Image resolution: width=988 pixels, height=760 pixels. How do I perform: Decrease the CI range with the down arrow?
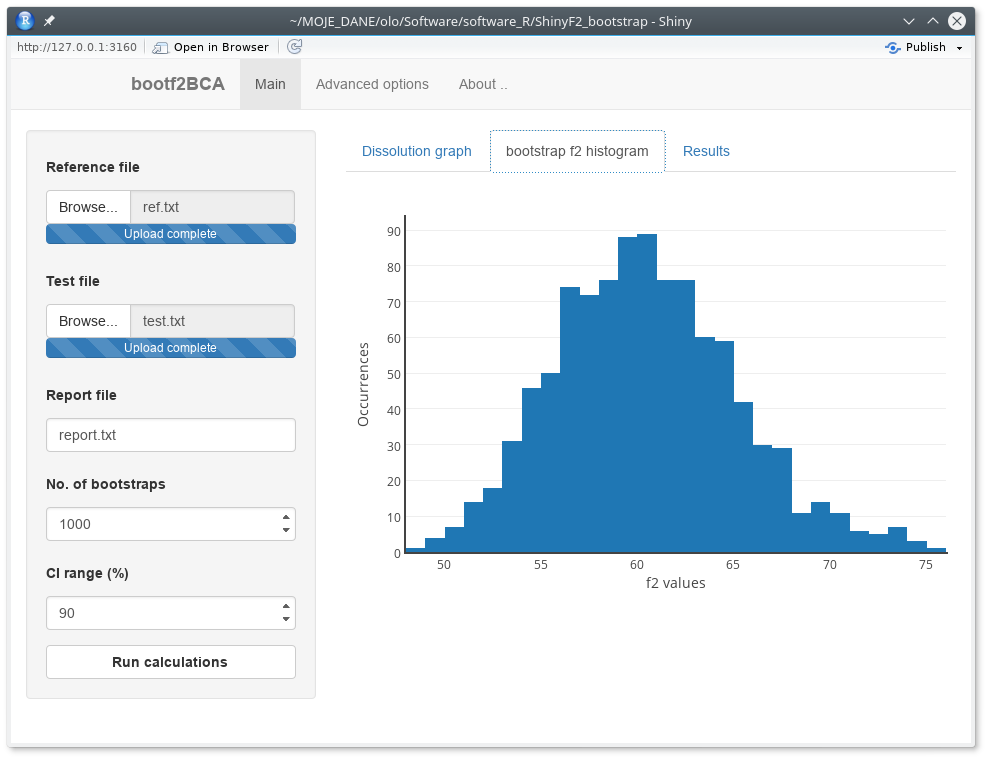286,619
